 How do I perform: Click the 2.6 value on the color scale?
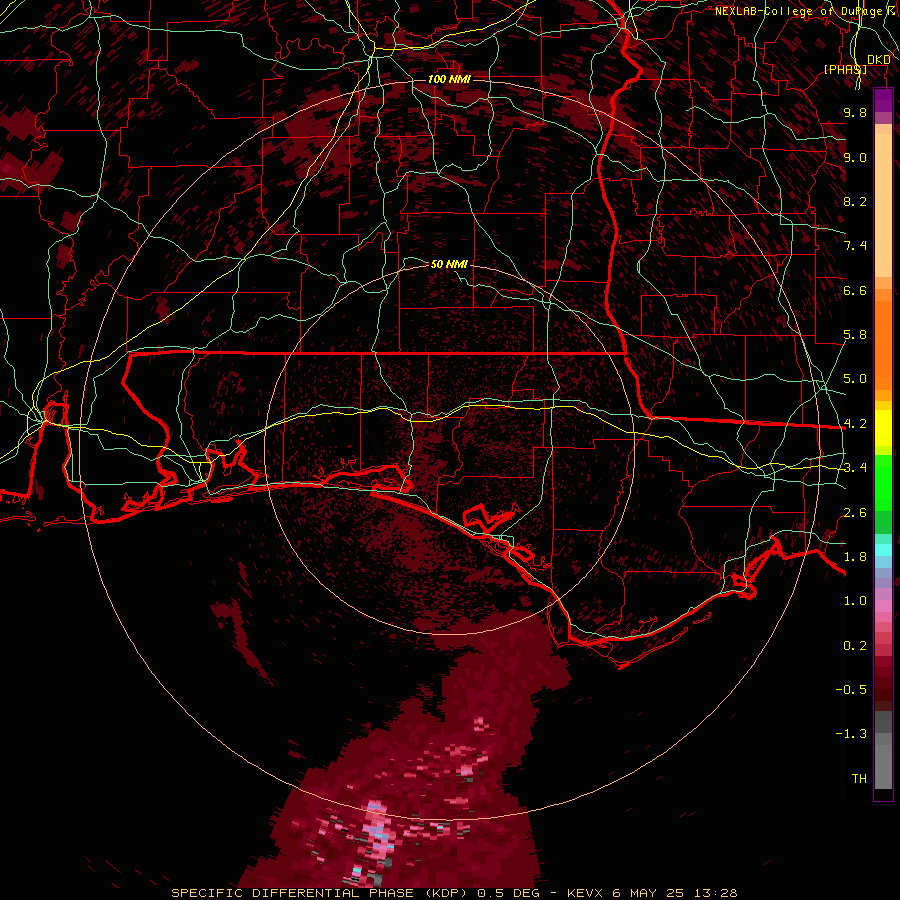(x=855, y=513)
